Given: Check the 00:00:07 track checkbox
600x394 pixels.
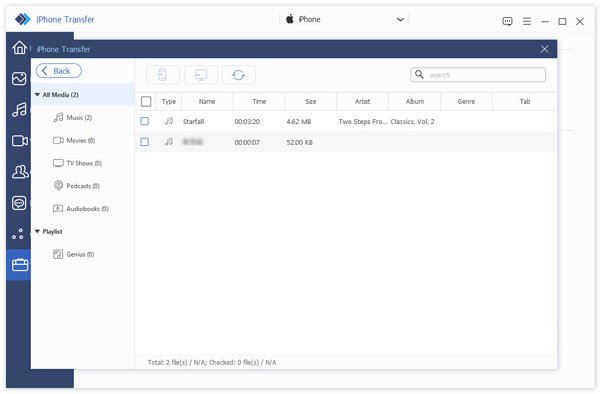Looking at the screenshot, I should 145,142.
